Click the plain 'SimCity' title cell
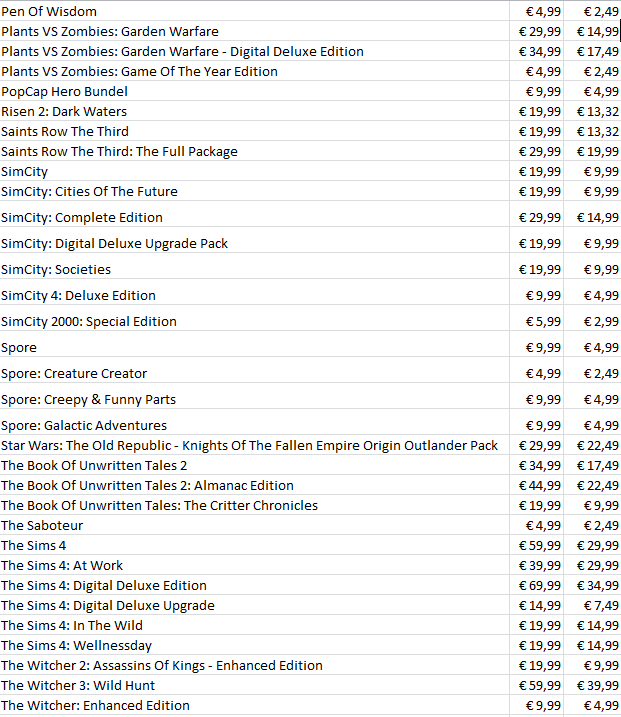Image resolution: width=621 pixels, height=717 pixels. 255,171
